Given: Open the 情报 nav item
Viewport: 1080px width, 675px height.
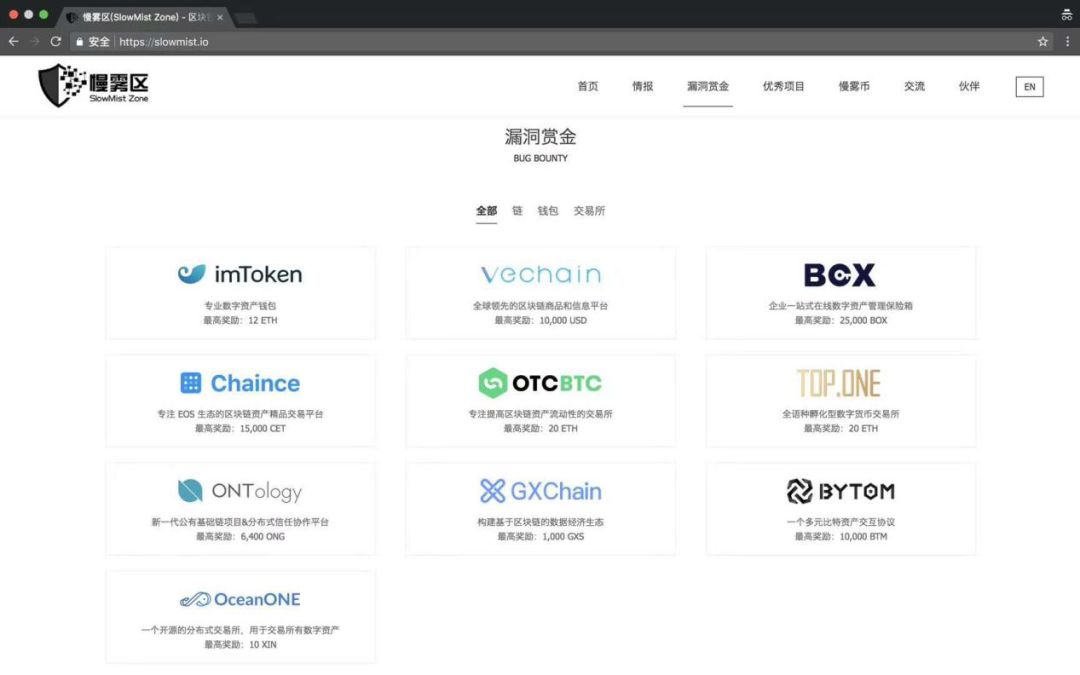Looking at the screenshot, I should pyautogui.click(x=643, y=86).
